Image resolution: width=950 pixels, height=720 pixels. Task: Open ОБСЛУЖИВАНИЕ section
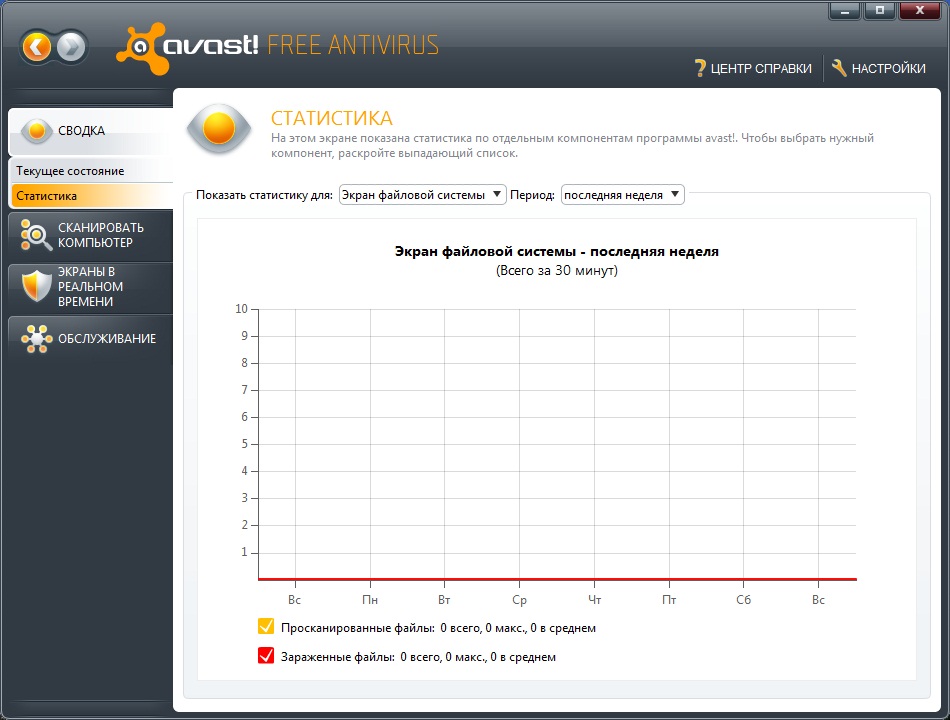(x=91, y=339)
